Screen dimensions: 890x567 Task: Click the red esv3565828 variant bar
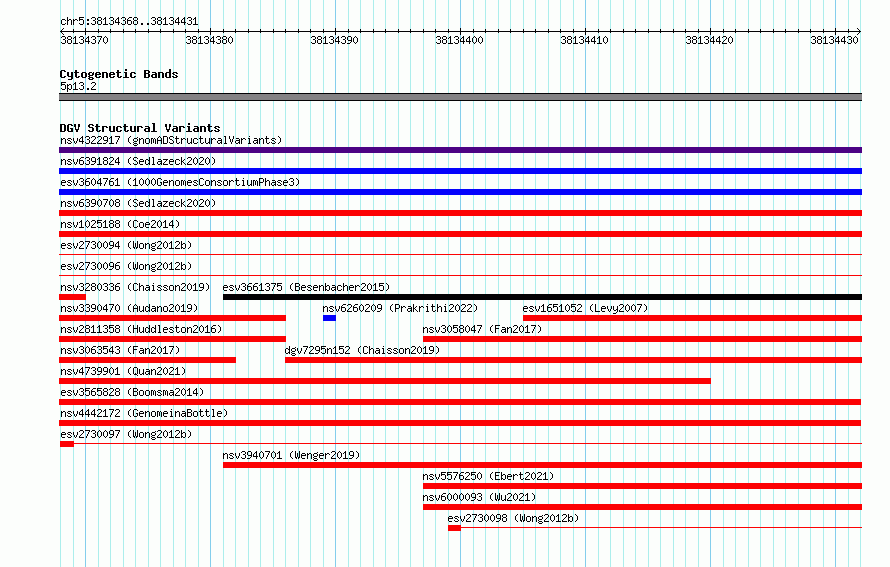[460, 402]
